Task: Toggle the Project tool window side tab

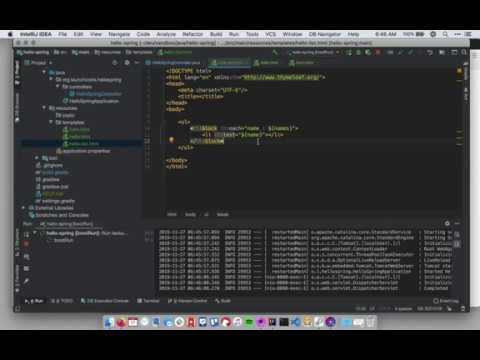Action: 17,73
